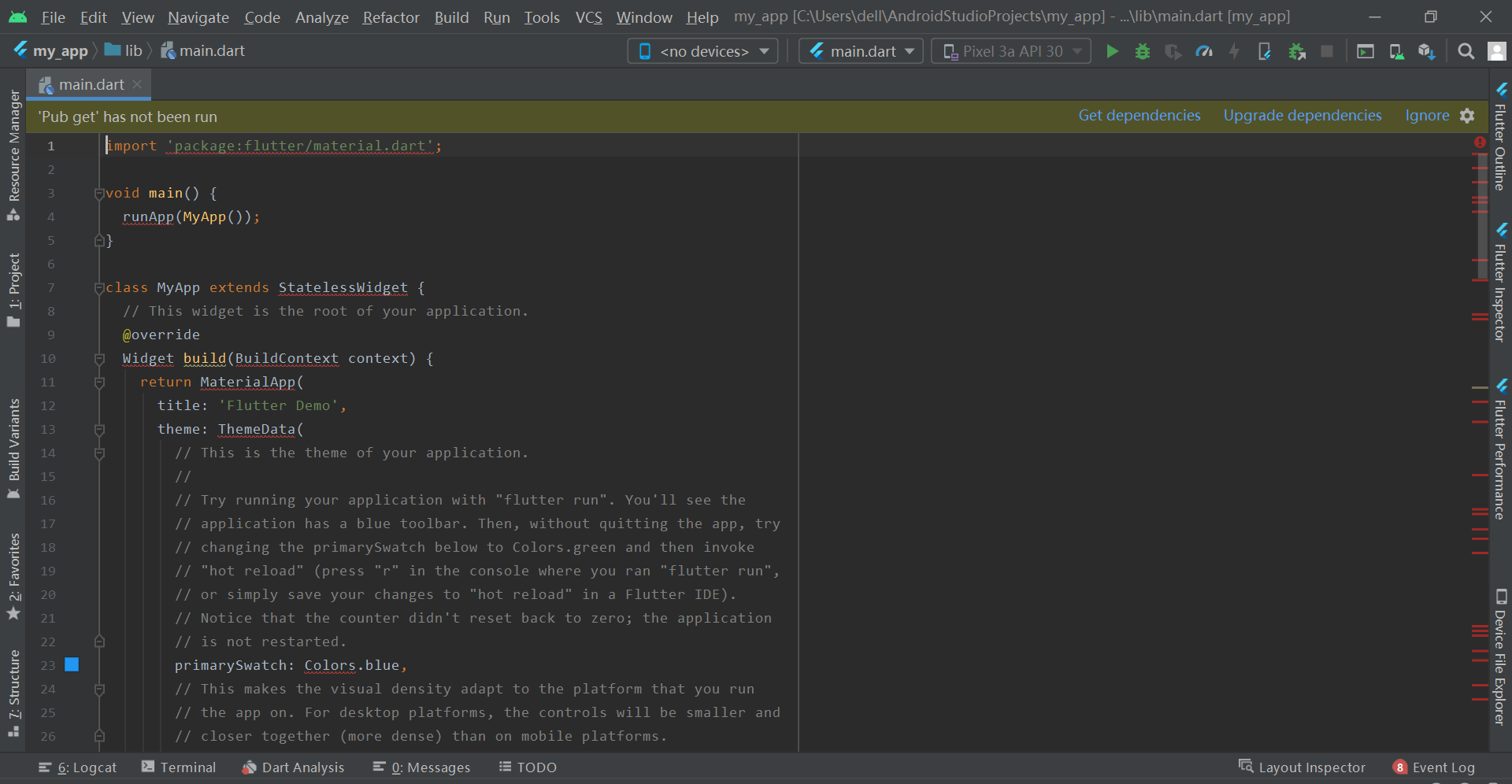Image resolution: width=1512 pixels, height=784 pixels.
Task: Open Flutter Performance side panel
Action: [1500, 450]
